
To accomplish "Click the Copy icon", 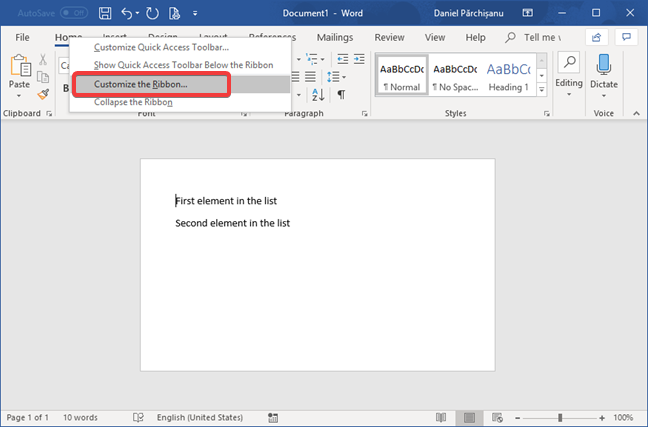I will tap(43, 77).
